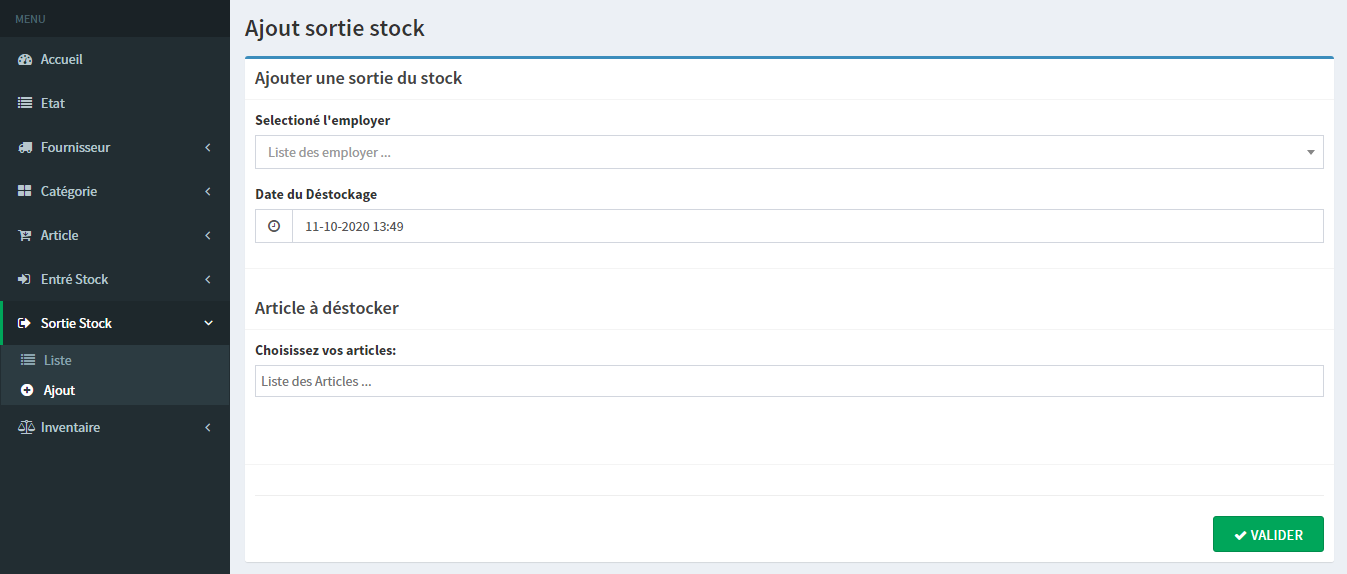This screenshot has width=1347, height=574.
Task: Click the sign-out icon for Sortie Stock
Action: click(25, 324)
